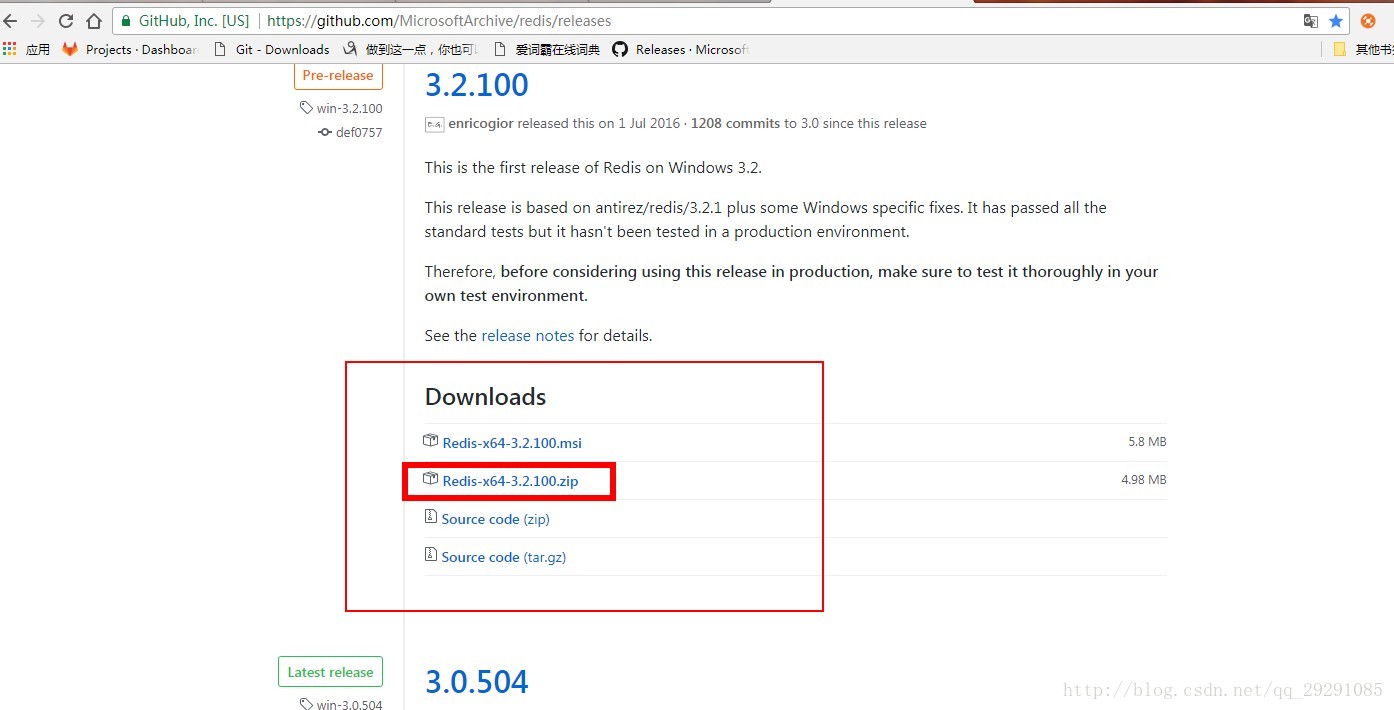Click the zip file icon beside Source code (zip)

coord(431,517)
